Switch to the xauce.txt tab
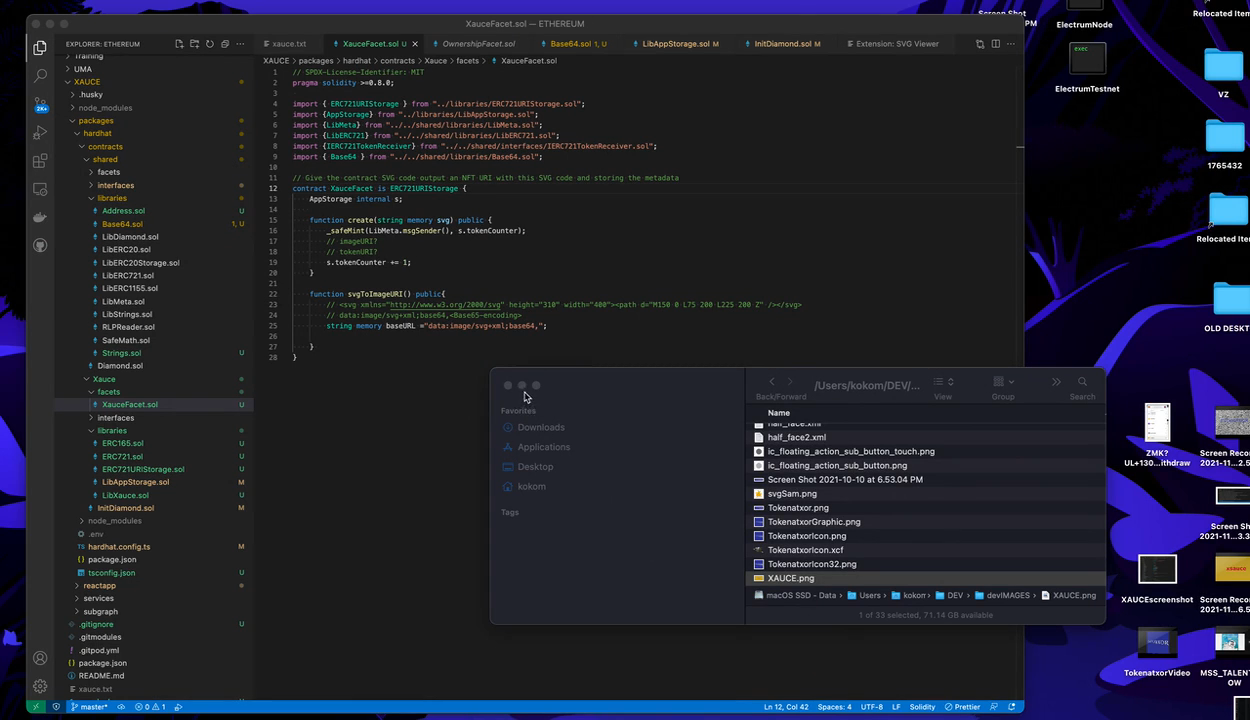1250x720 pixels. [x=289, y=44]
